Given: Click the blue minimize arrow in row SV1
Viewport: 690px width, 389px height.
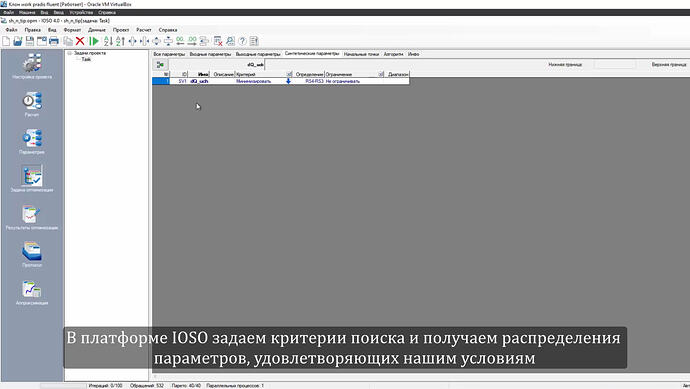Looking at the screenshot, I should tap(289, 81).
